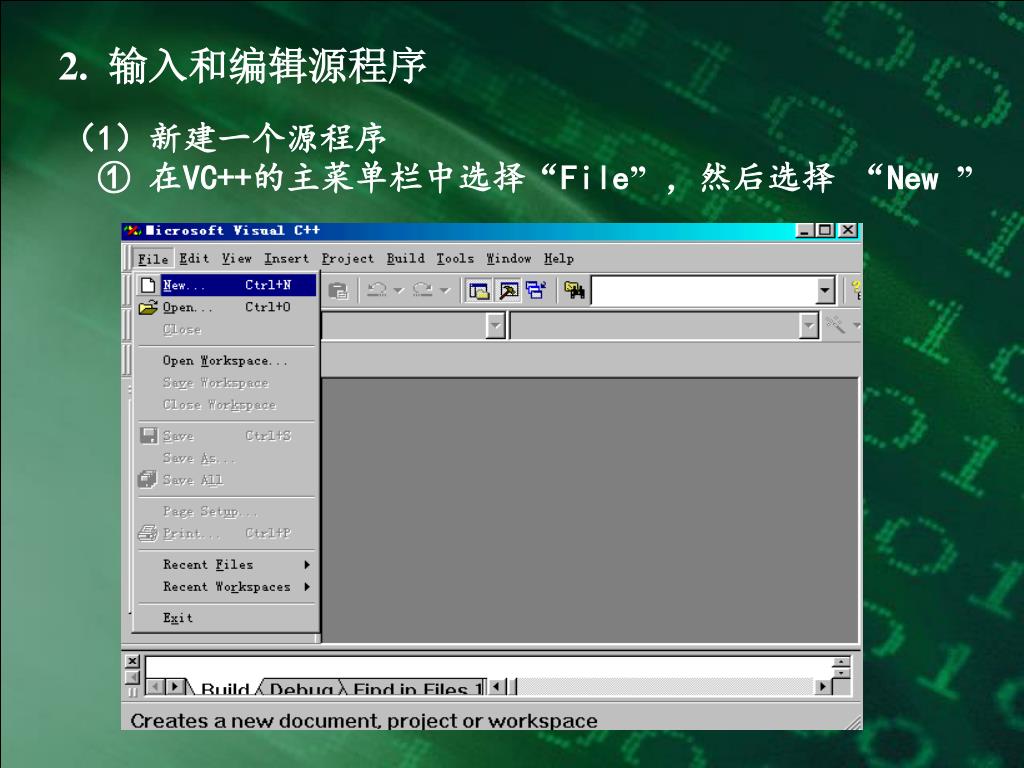Image resolution: width=1024 pixels, height=768 pixels.
Task: Open the Find combo box dropdown arrow
Action: (x=825, y=291)
